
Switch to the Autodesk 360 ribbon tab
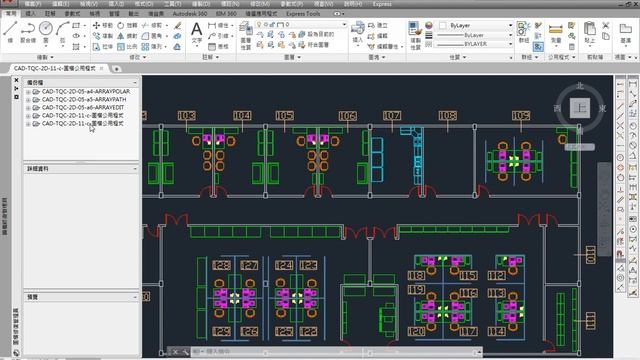189,13
